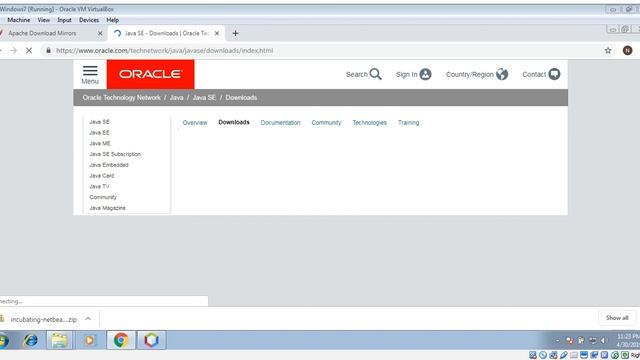This screenshot has height=360, width=640.
Task: Open Java Card sidebar link
Action: 102,176
